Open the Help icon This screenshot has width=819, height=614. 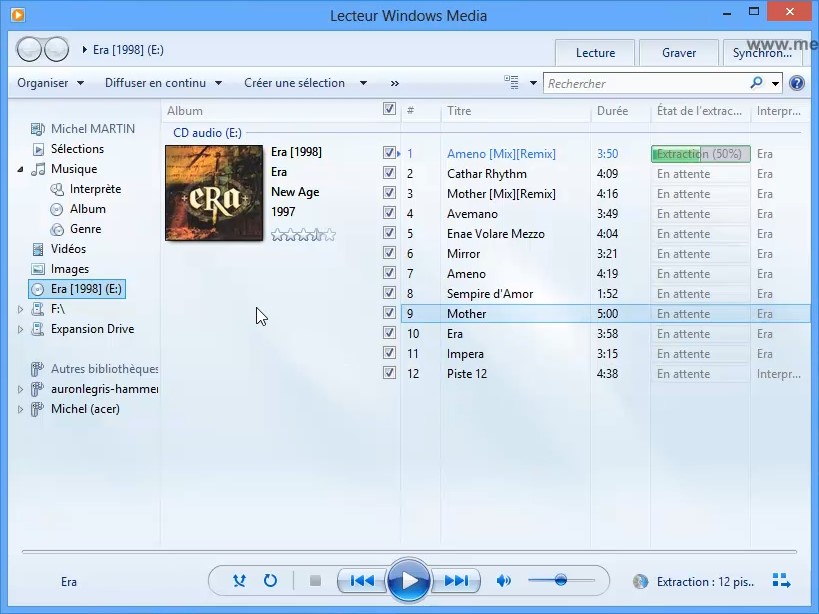(x=797, y=83)
